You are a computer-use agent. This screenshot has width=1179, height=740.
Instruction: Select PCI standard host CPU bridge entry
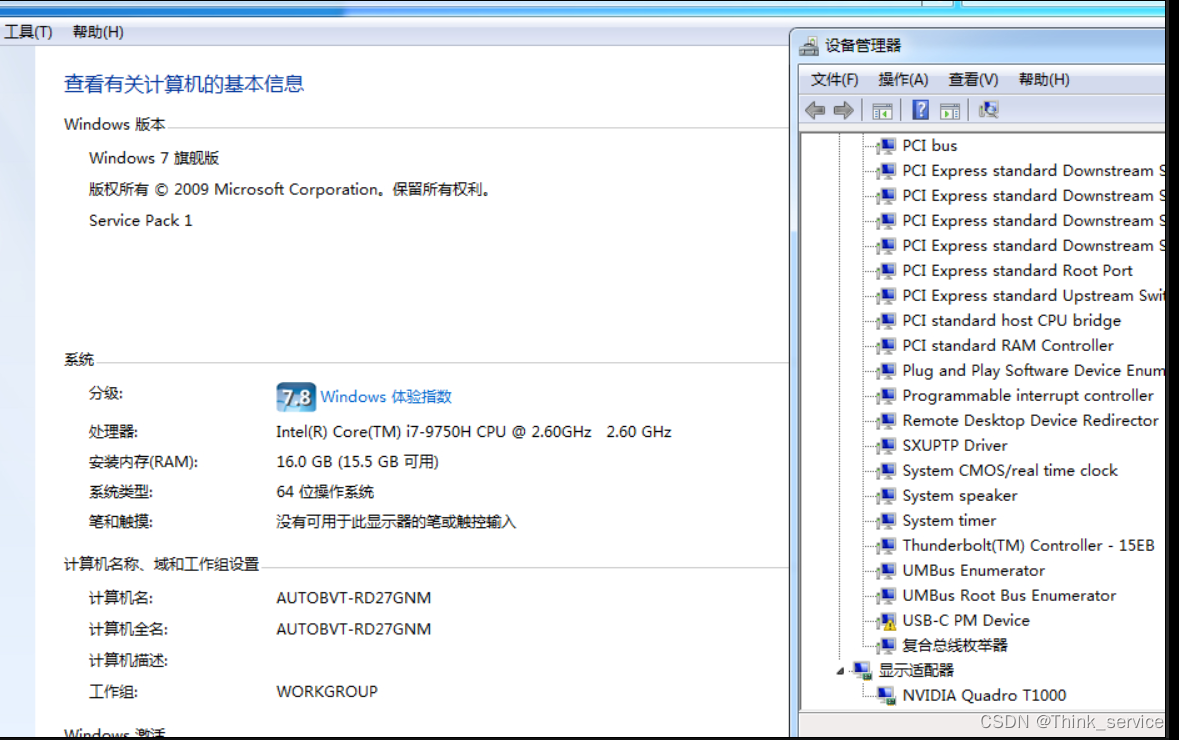[x=1011, y=320]
